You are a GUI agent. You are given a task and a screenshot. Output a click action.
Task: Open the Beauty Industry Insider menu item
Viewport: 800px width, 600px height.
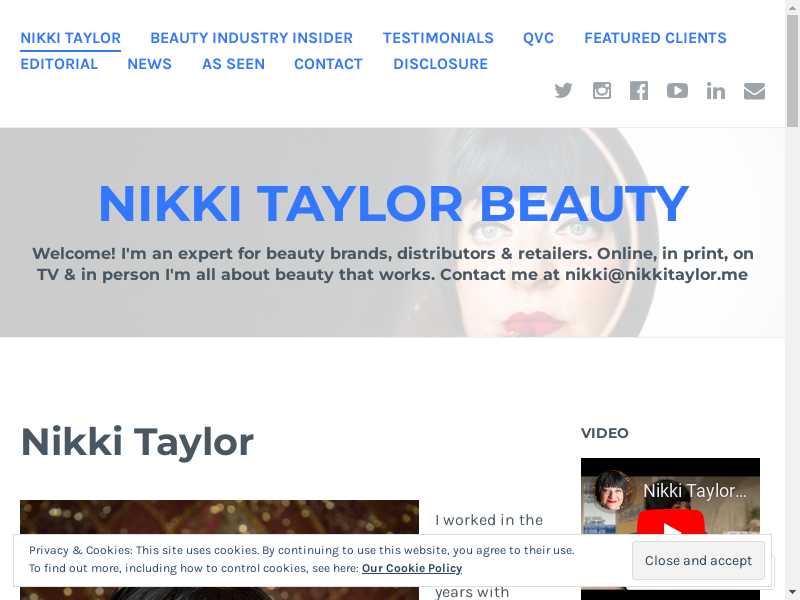click(251, 38)
